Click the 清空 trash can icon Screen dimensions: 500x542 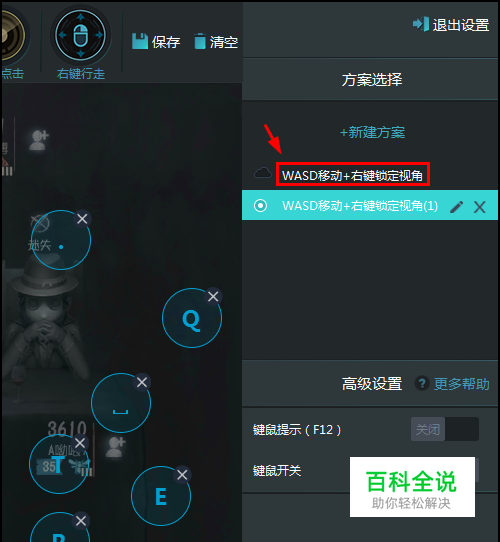coord(200,41)
